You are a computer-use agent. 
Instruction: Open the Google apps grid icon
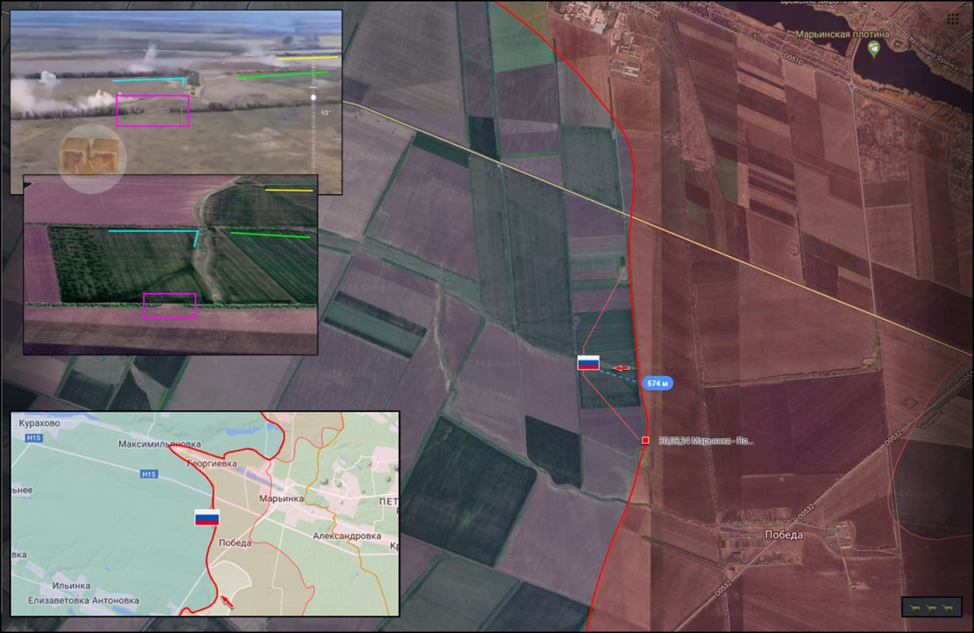tap(952, 19)
